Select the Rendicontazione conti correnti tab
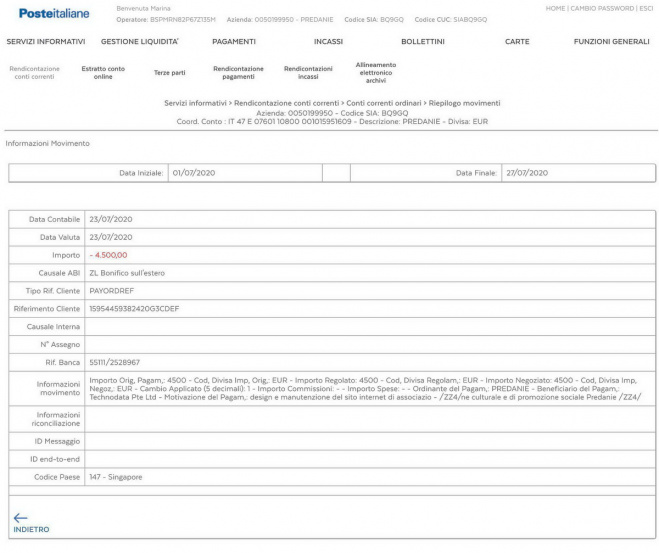 click(x=35, y=72)
